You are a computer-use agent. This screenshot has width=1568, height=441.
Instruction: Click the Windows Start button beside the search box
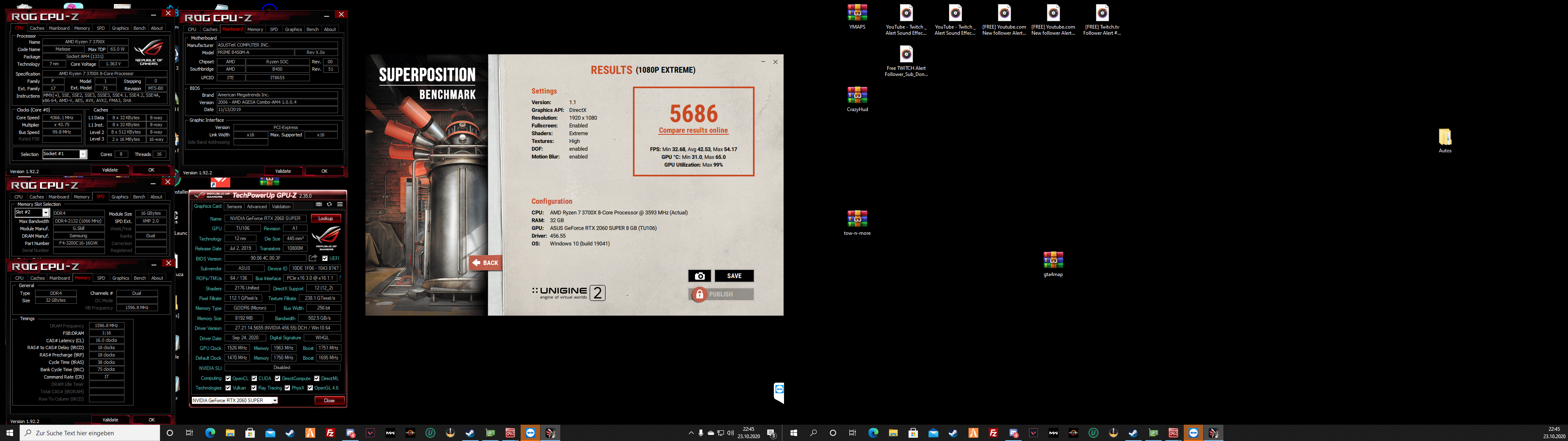pyautogui.click(x=10, y=433)
